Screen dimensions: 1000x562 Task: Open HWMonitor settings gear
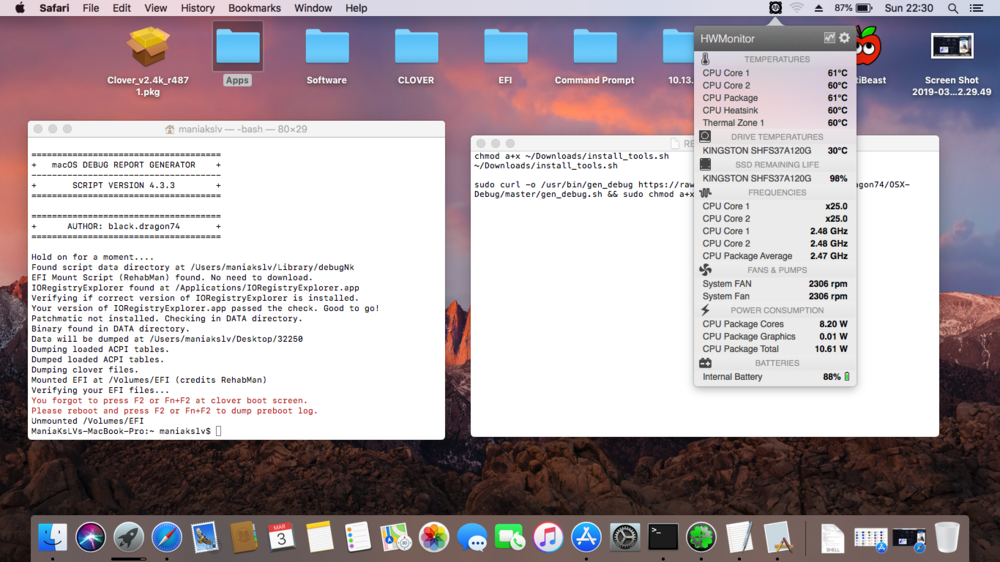(x=844, y=38)
